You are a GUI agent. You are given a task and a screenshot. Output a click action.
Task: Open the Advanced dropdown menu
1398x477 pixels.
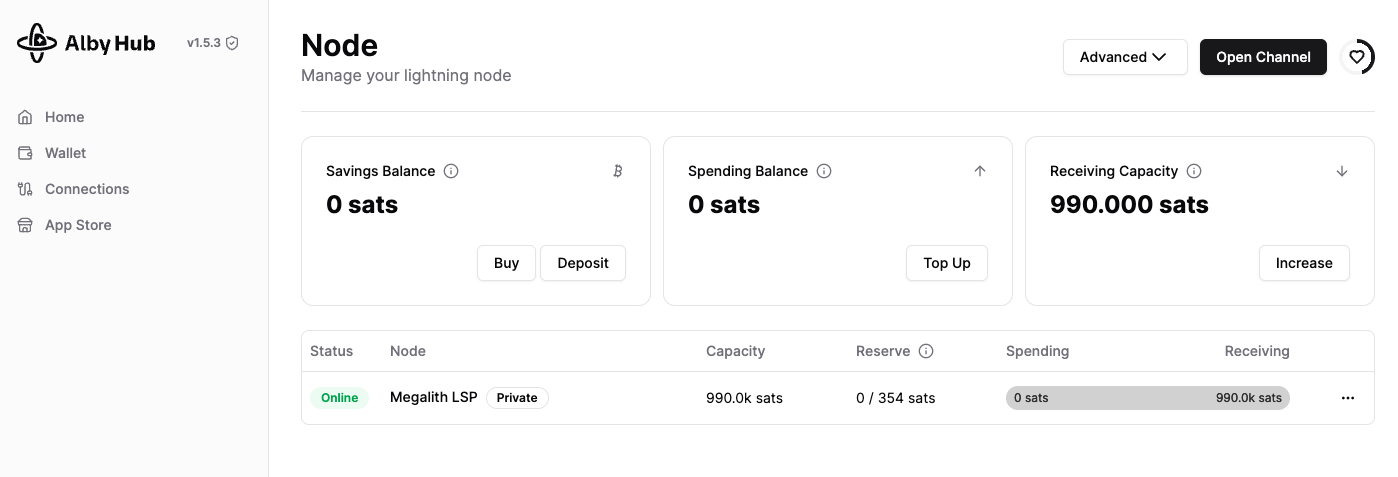pos(1125,57)
